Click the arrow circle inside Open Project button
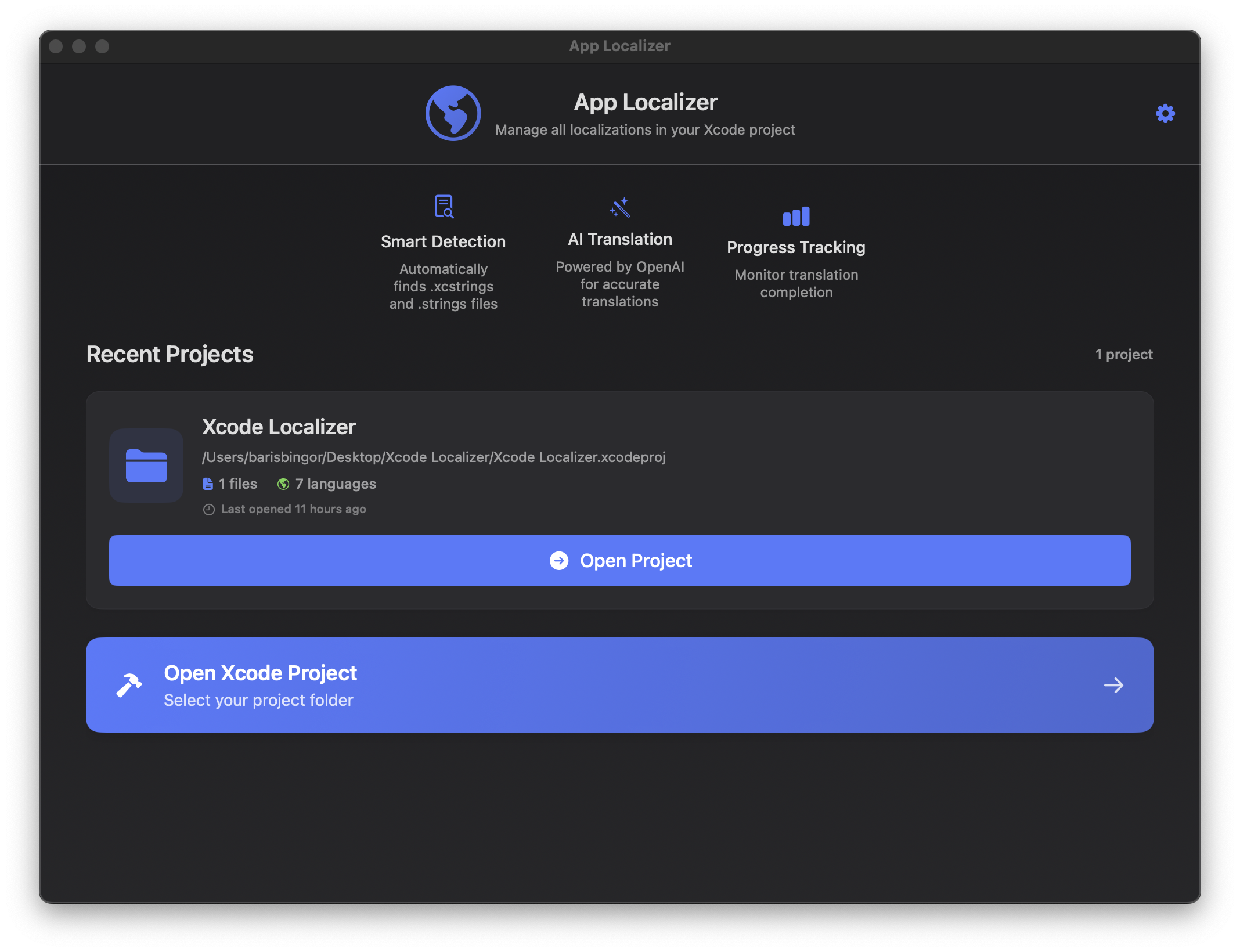Viewport: 1240px width, 952px height. (559, 560)
